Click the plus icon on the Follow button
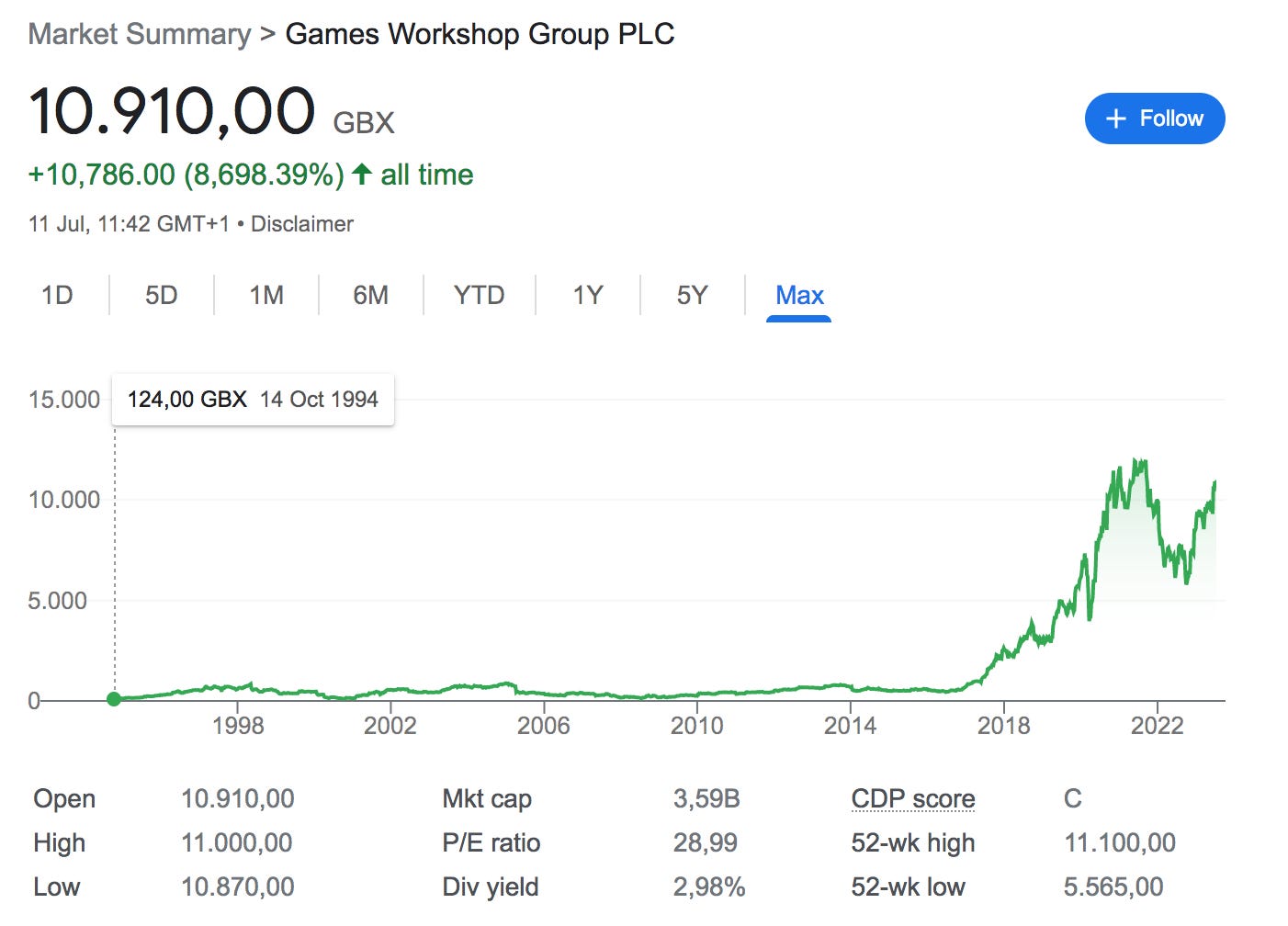 click(1115, 119)
